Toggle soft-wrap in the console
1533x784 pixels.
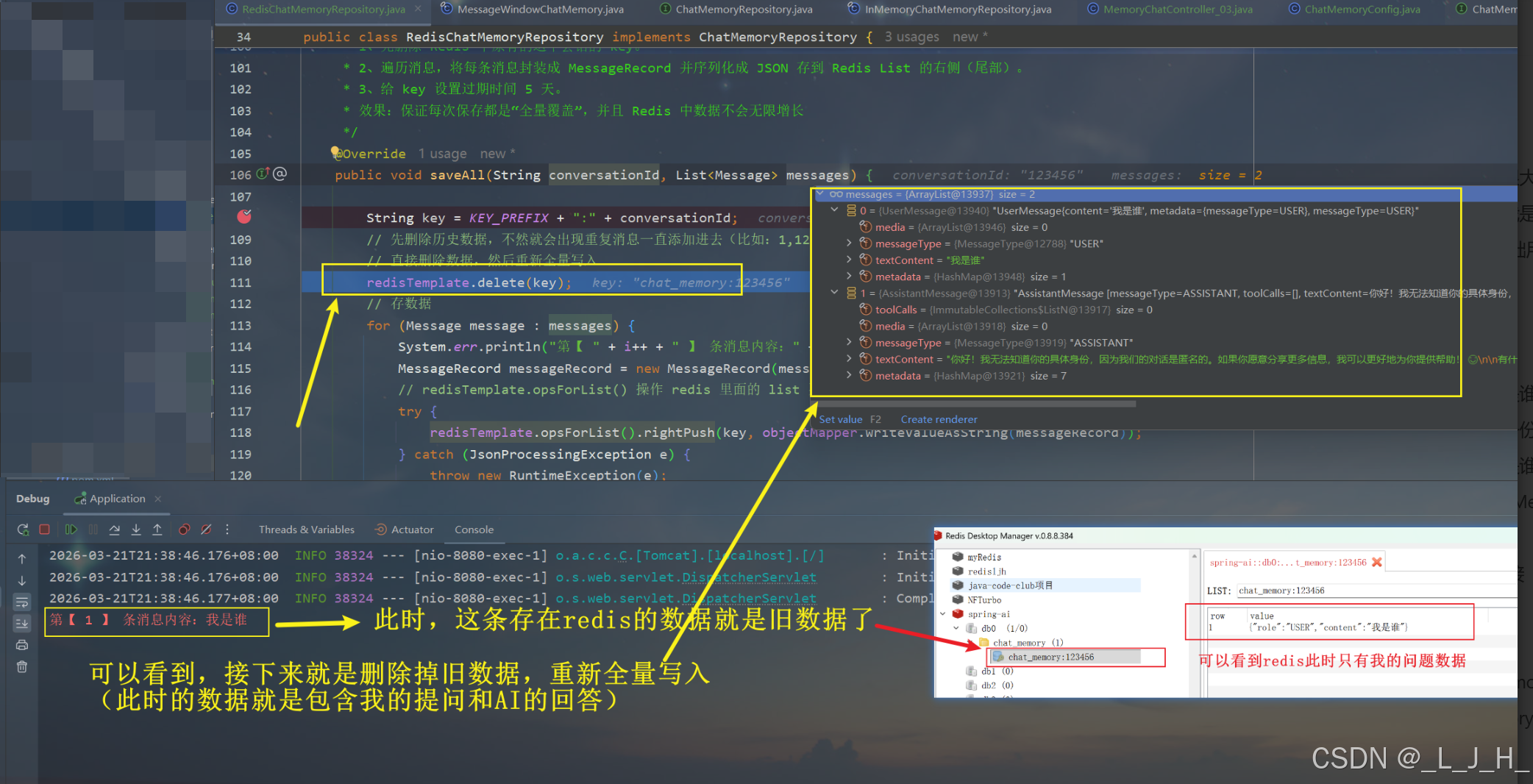point(22,602)
